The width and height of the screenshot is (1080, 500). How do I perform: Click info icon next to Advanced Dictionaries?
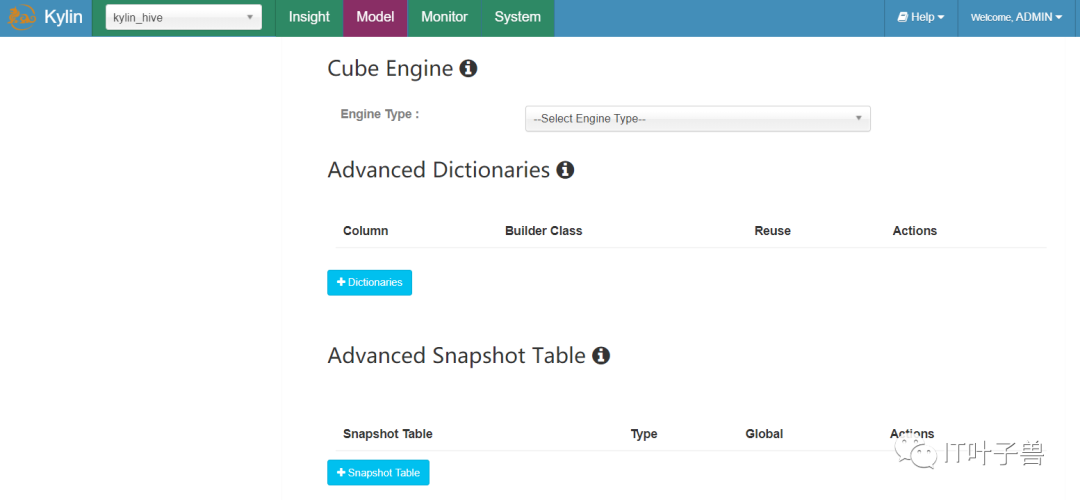[565, 169]
